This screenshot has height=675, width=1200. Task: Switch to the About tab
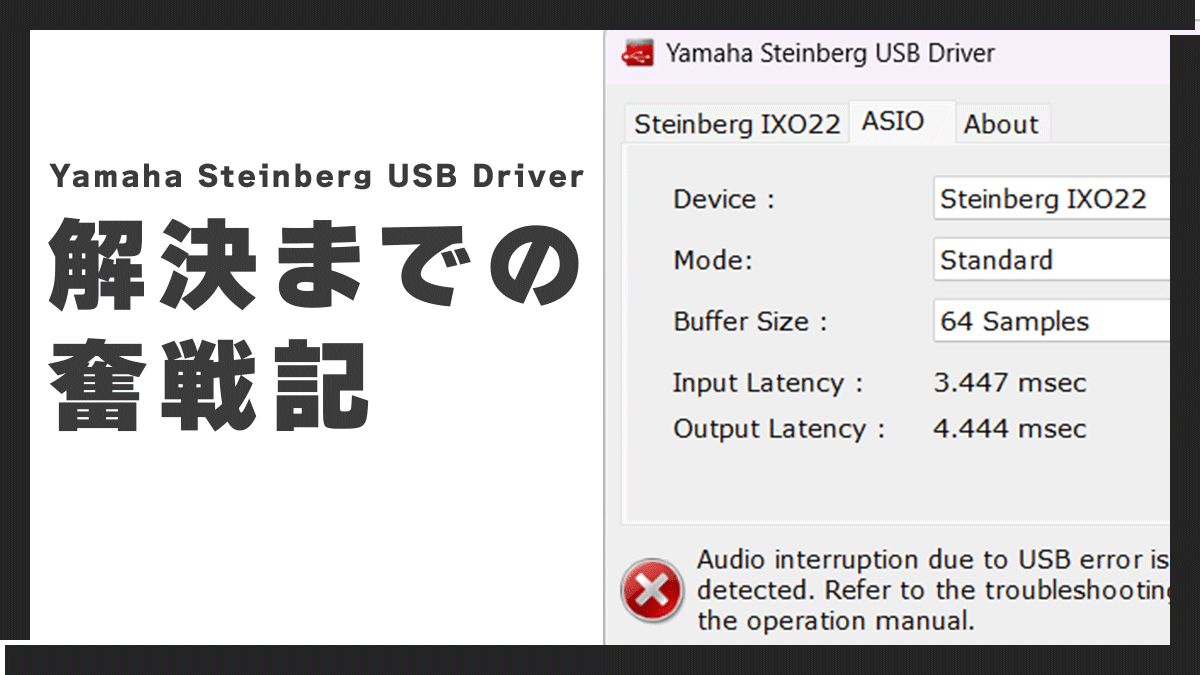pyautogui.click(x=1001, y=123)
